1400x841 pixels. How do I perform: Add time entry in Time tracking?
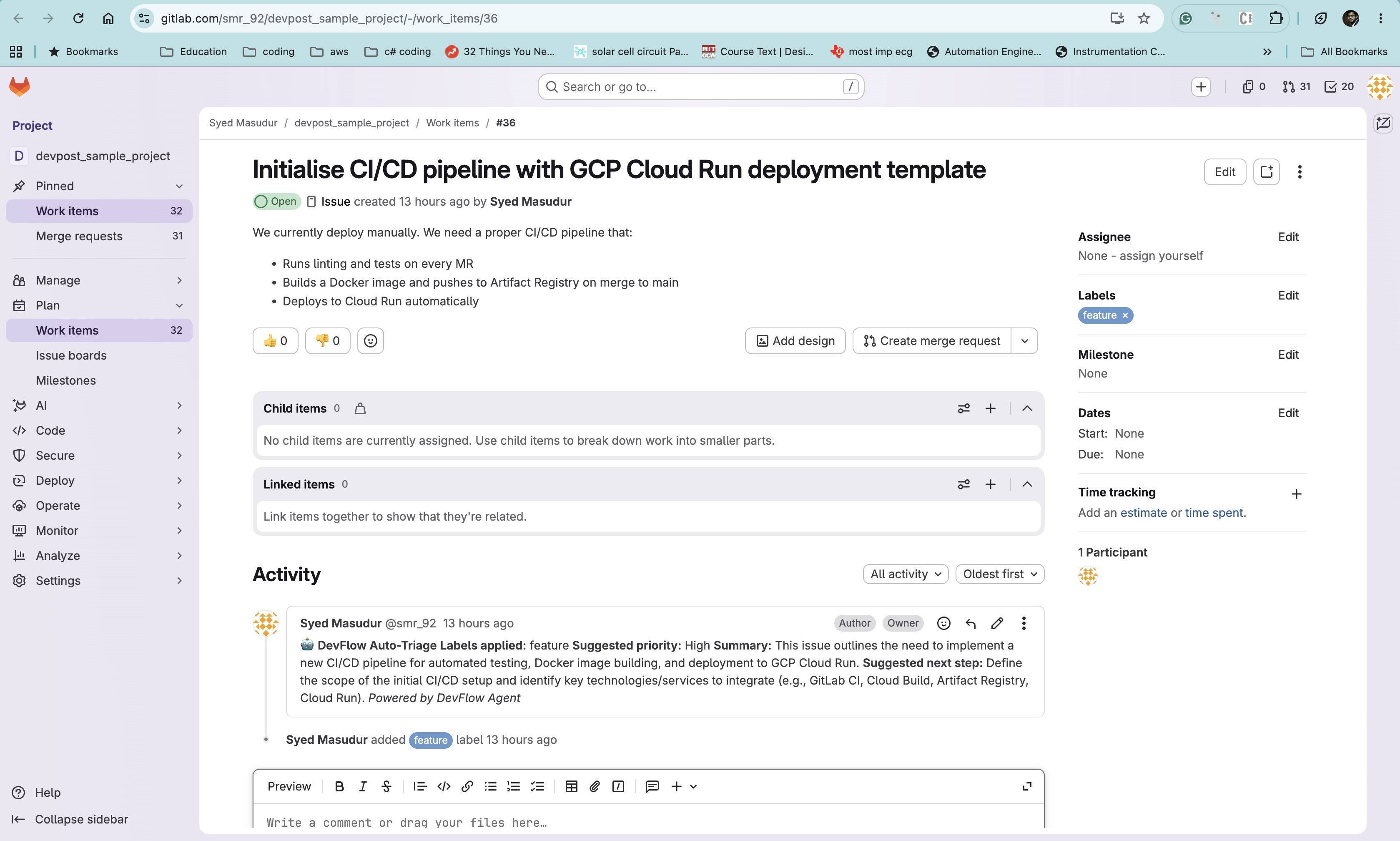pos(1296,494)
